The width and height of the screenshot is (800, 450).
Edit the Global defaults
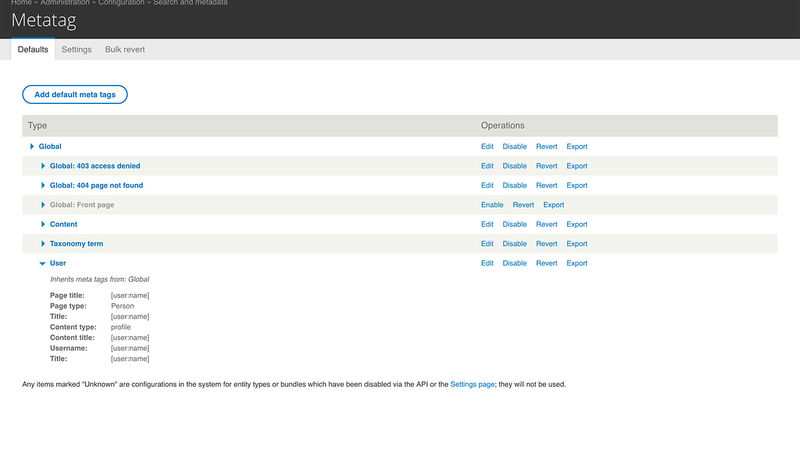tap(487, 146)
